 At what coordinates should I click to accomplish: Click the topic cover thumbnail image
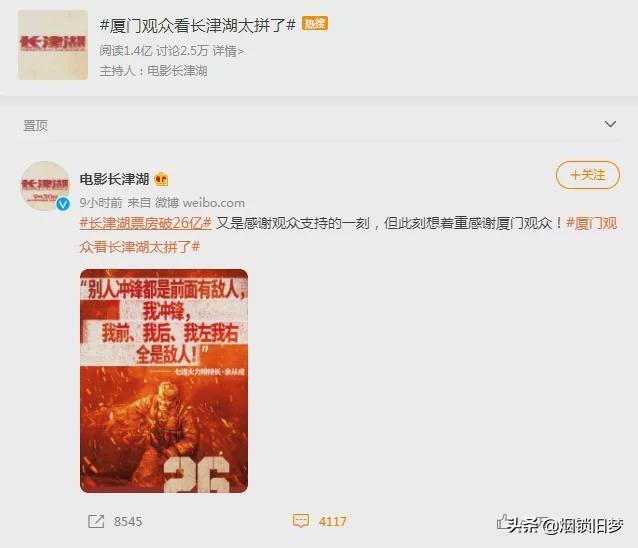53,45
